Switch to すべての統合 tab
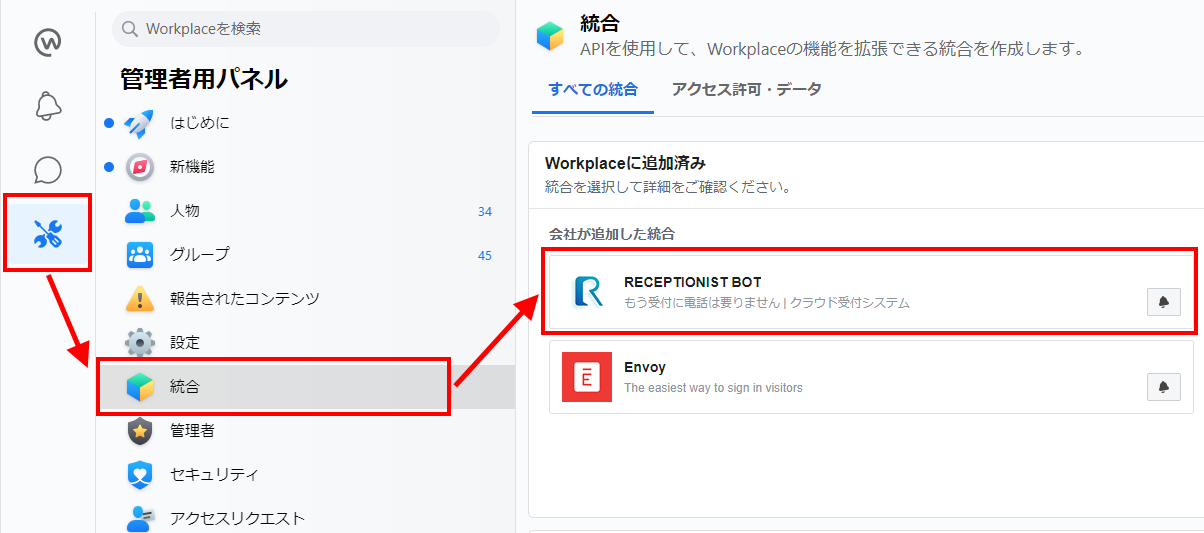This screenshot has width=1204, height=533. [x=593, y=90]
